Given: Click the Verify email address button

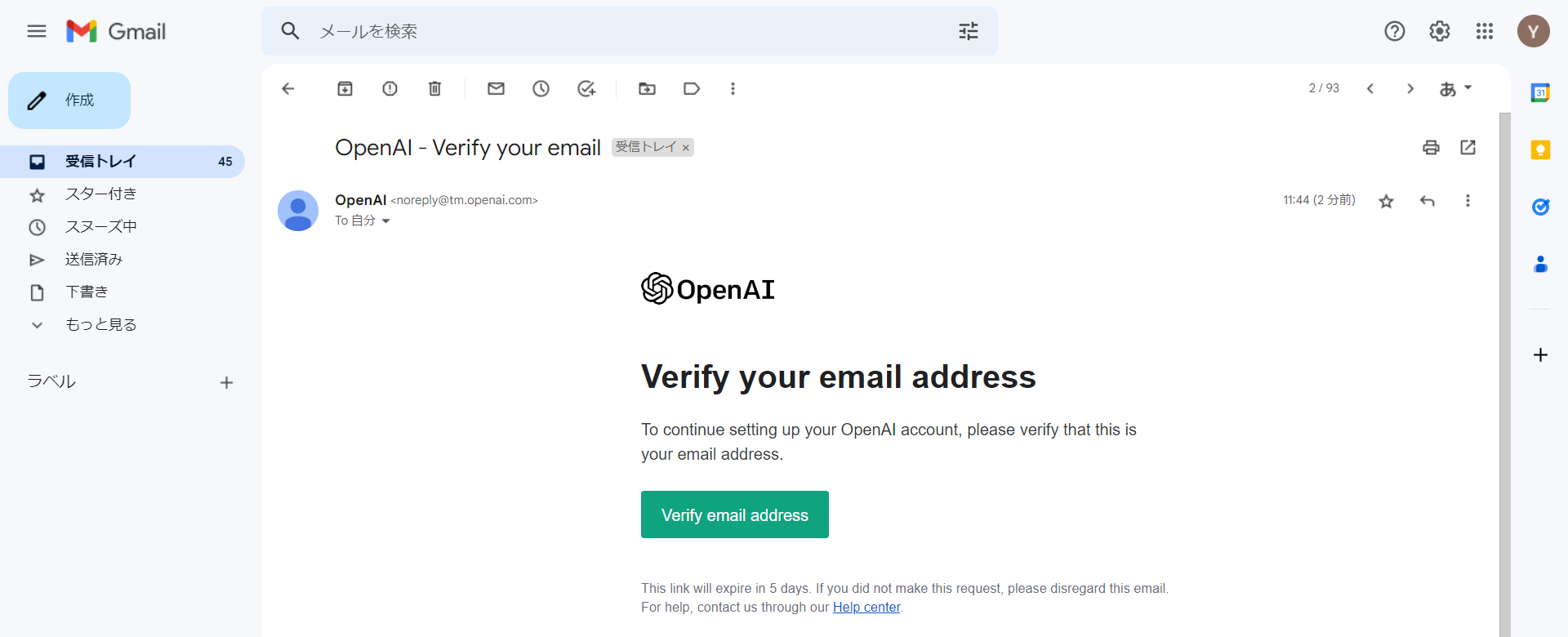Looking at the screenshot, I should (734, 514).
